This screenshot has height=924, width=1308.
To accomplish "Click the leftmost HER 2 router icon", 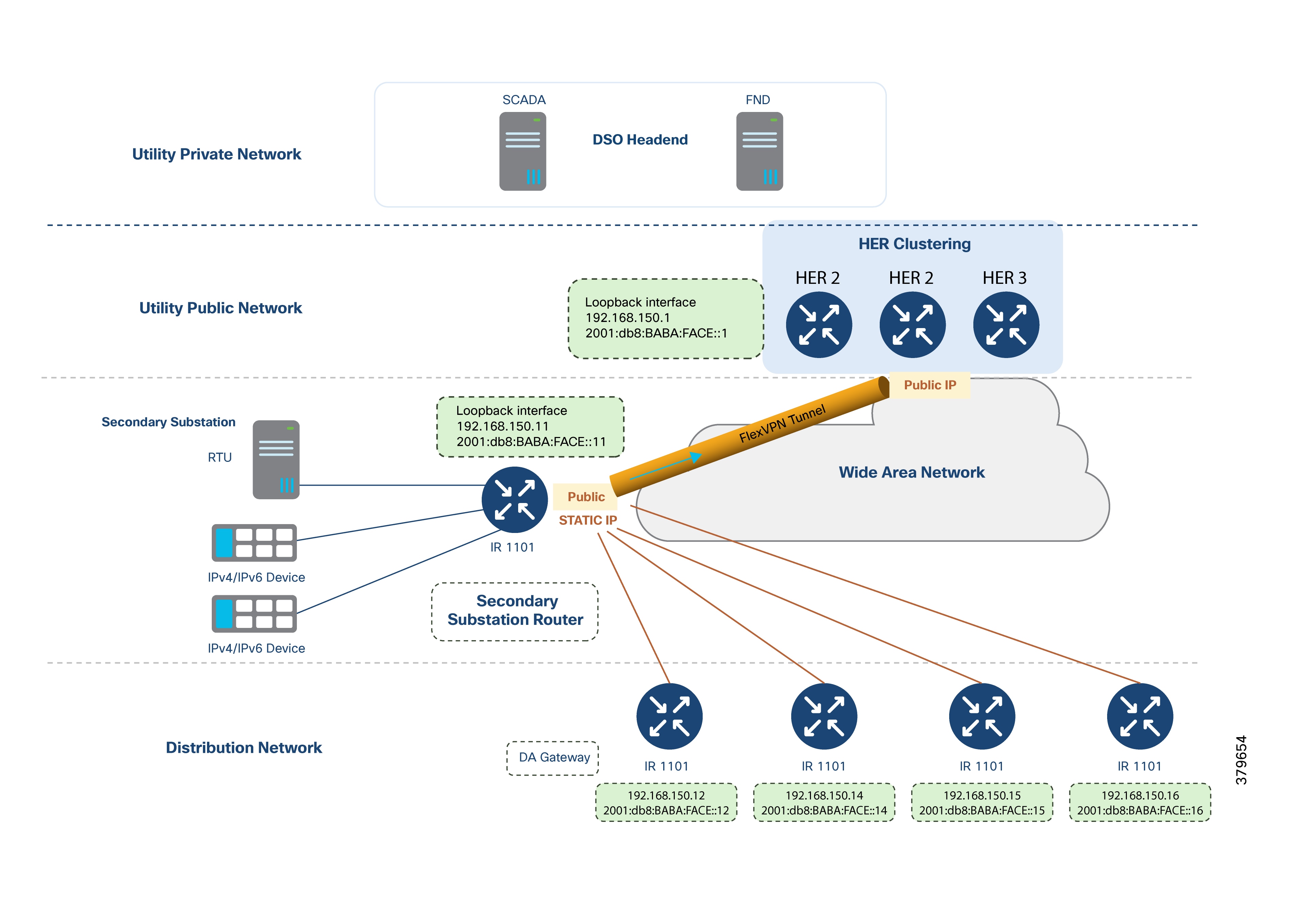I will [x=819, y=325].
